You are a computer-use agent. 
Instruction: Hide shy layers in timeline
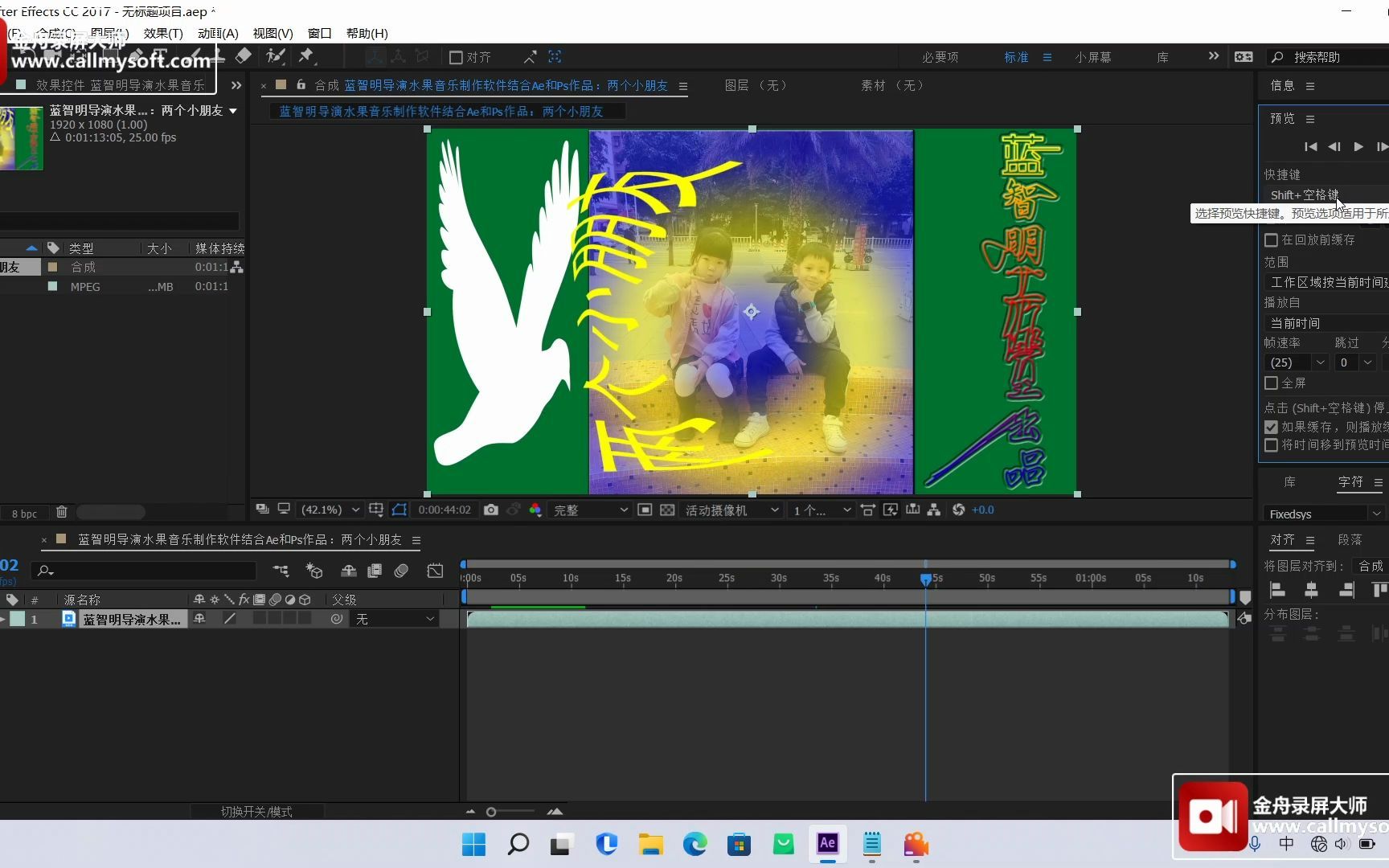349,571
